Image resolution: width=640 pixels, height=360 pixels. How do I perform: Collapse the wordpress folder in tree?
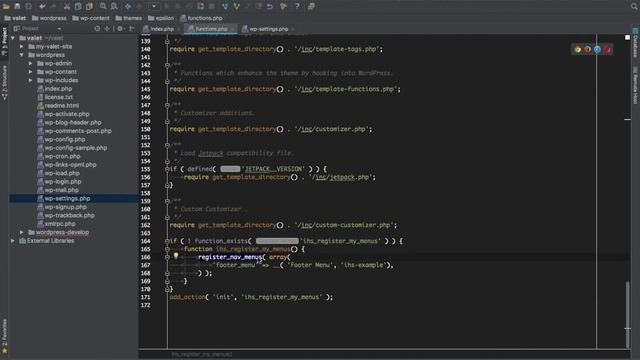22,55
